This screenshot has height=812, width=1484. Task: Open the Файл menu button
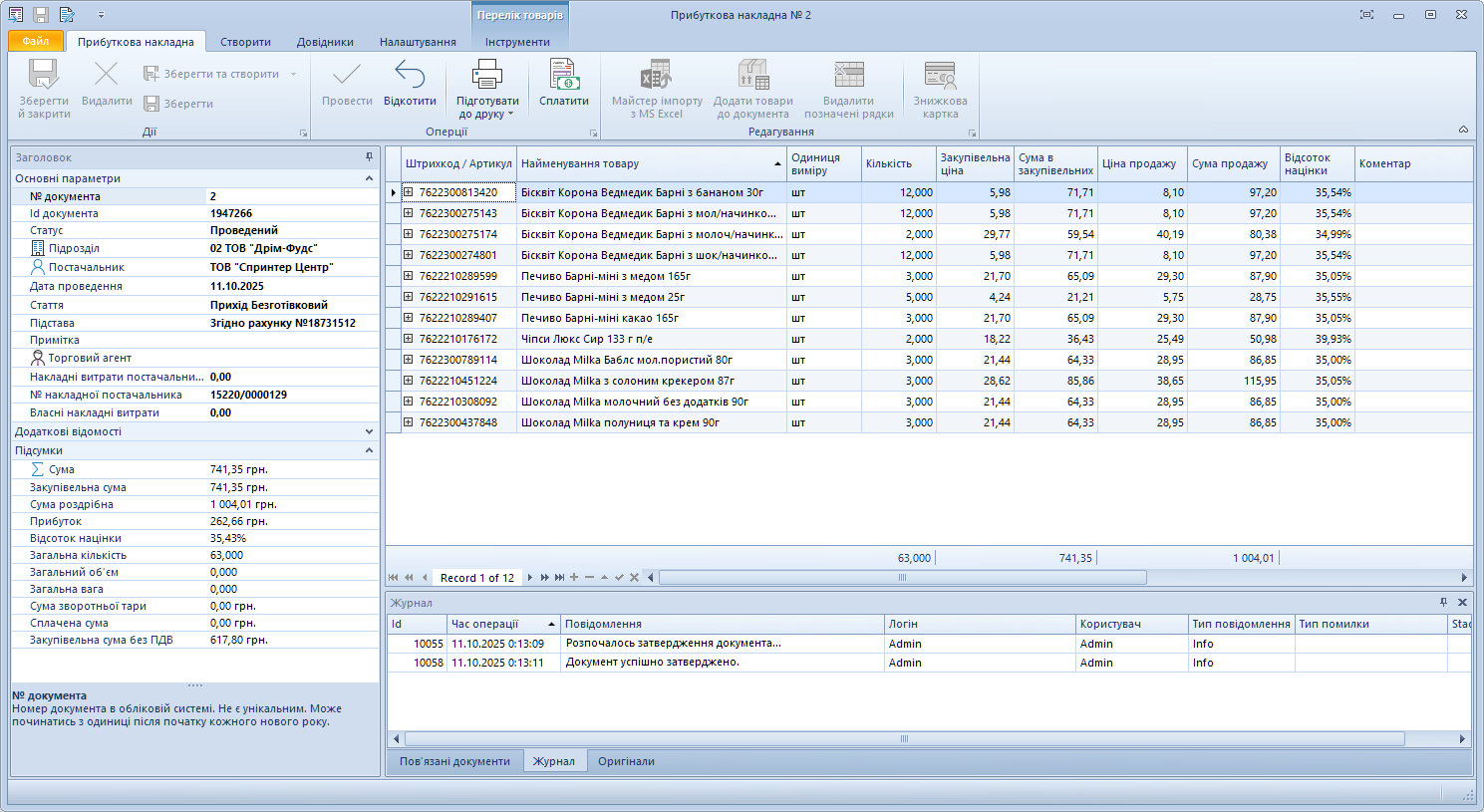pos(36,41)
